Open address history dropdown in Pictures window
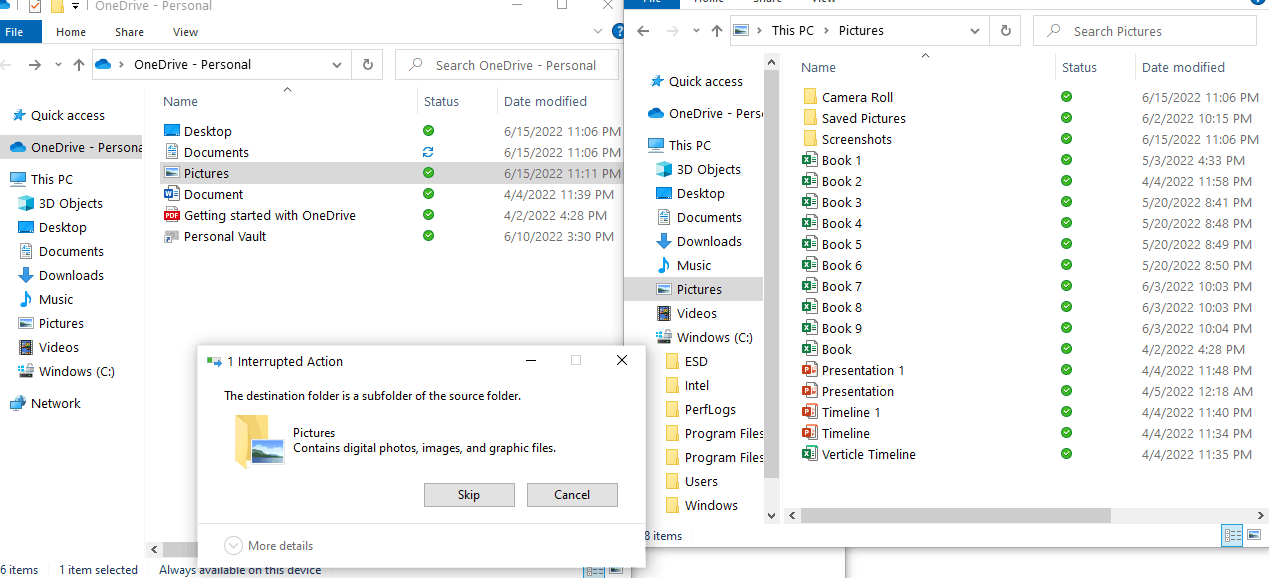The height and width of the screenshot is (578, 1269). coord(975,31)
